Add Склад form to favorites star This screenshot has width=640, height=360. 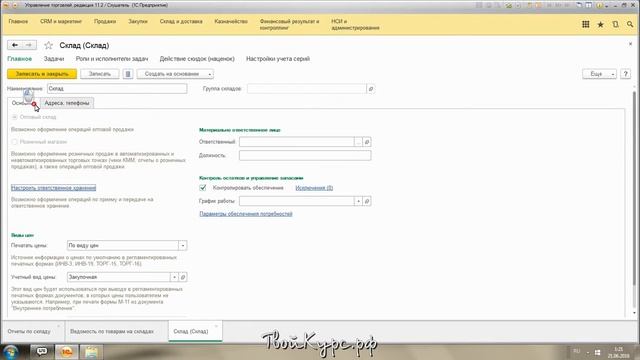click(x=49, y=45)
